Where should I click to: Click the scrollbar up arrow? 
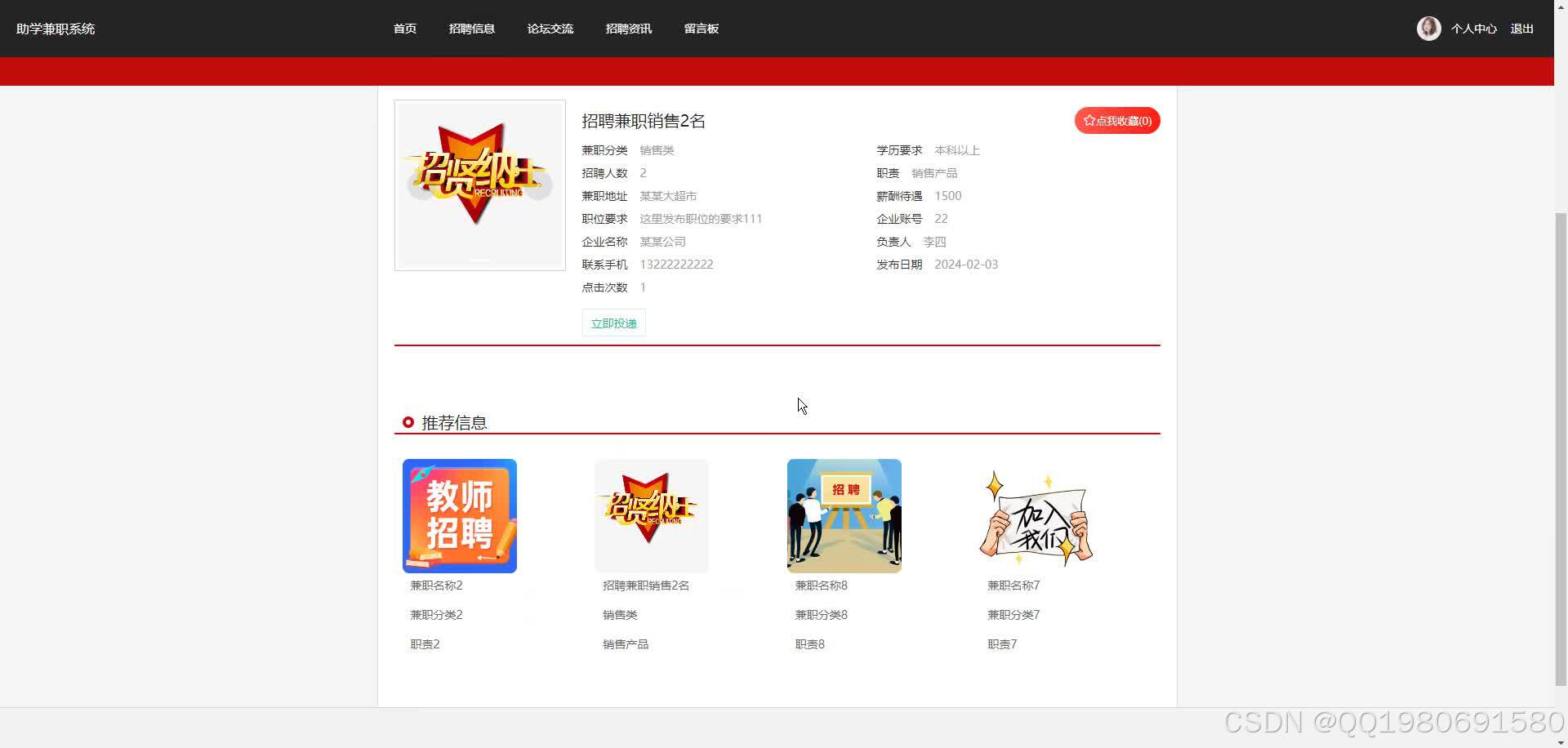[x=1561, y=7]
